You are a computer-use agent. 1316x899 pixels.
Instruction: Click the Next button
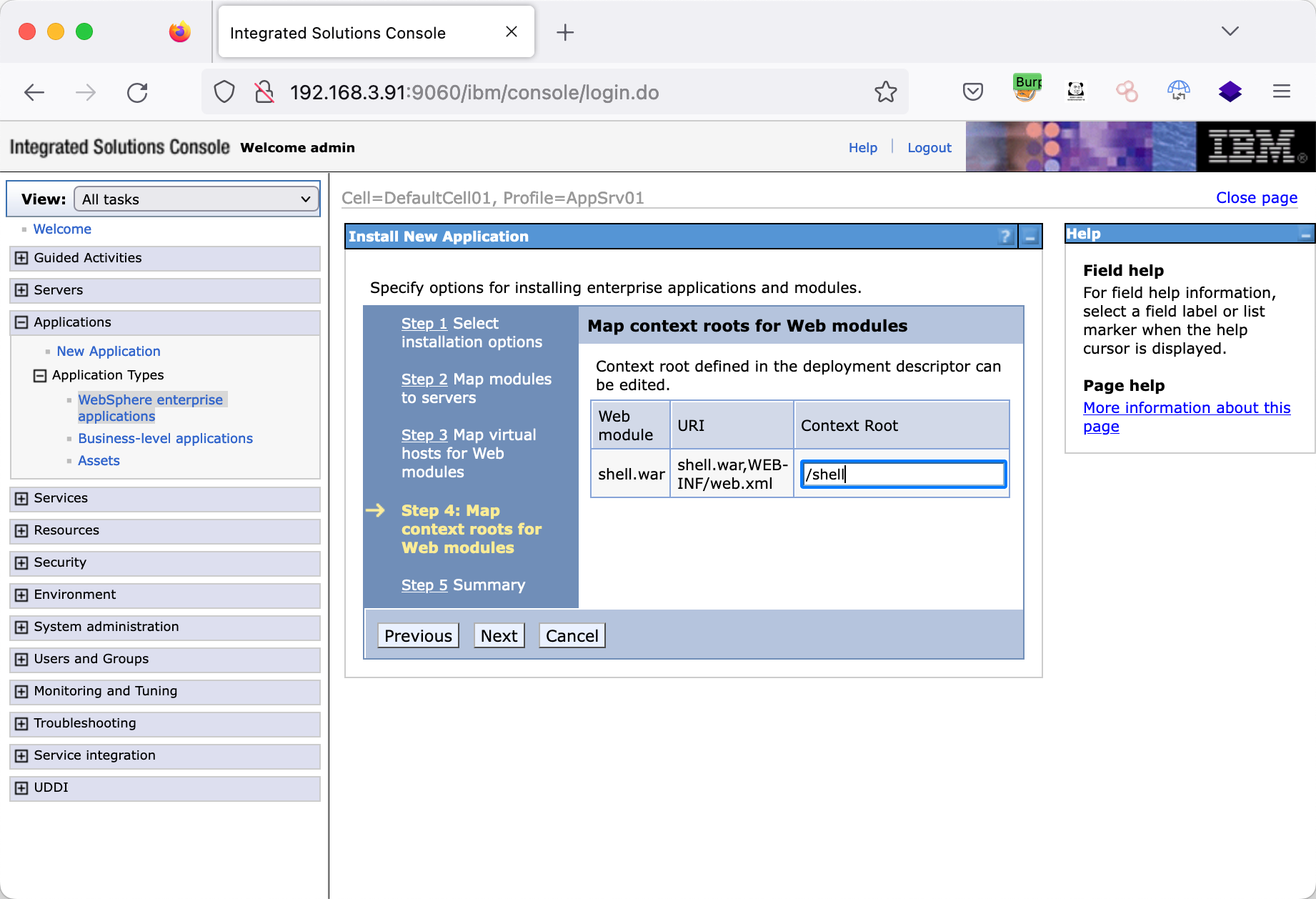(499, 635)
